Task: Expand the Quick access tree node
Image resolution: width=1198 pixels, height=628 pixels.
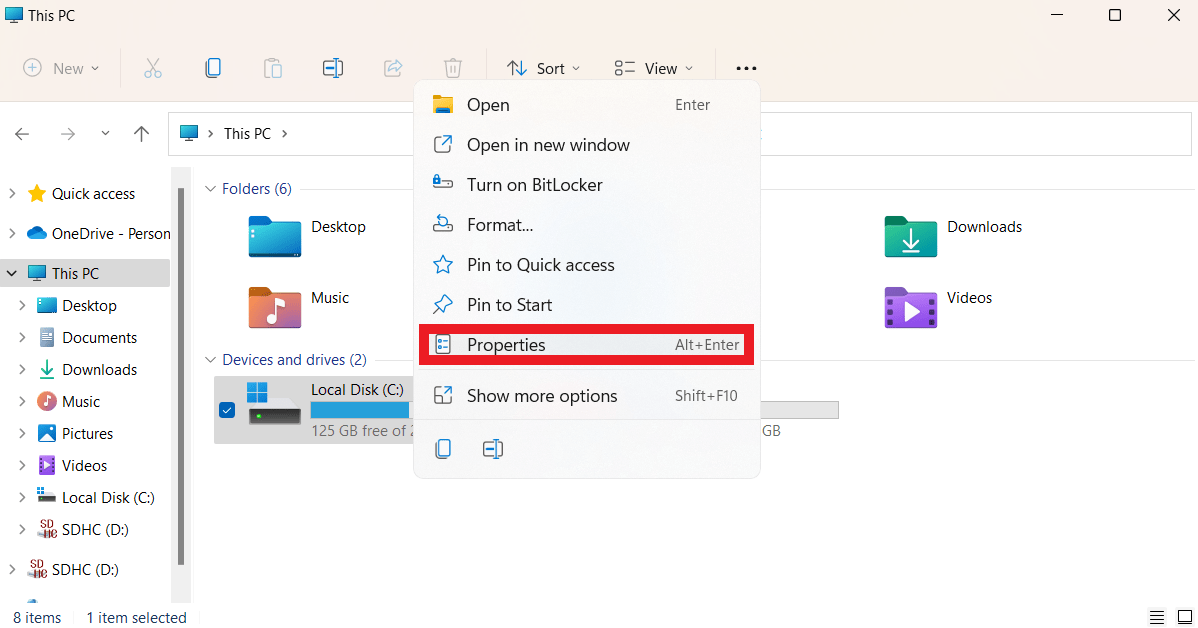Action: (x=12, y=194)
